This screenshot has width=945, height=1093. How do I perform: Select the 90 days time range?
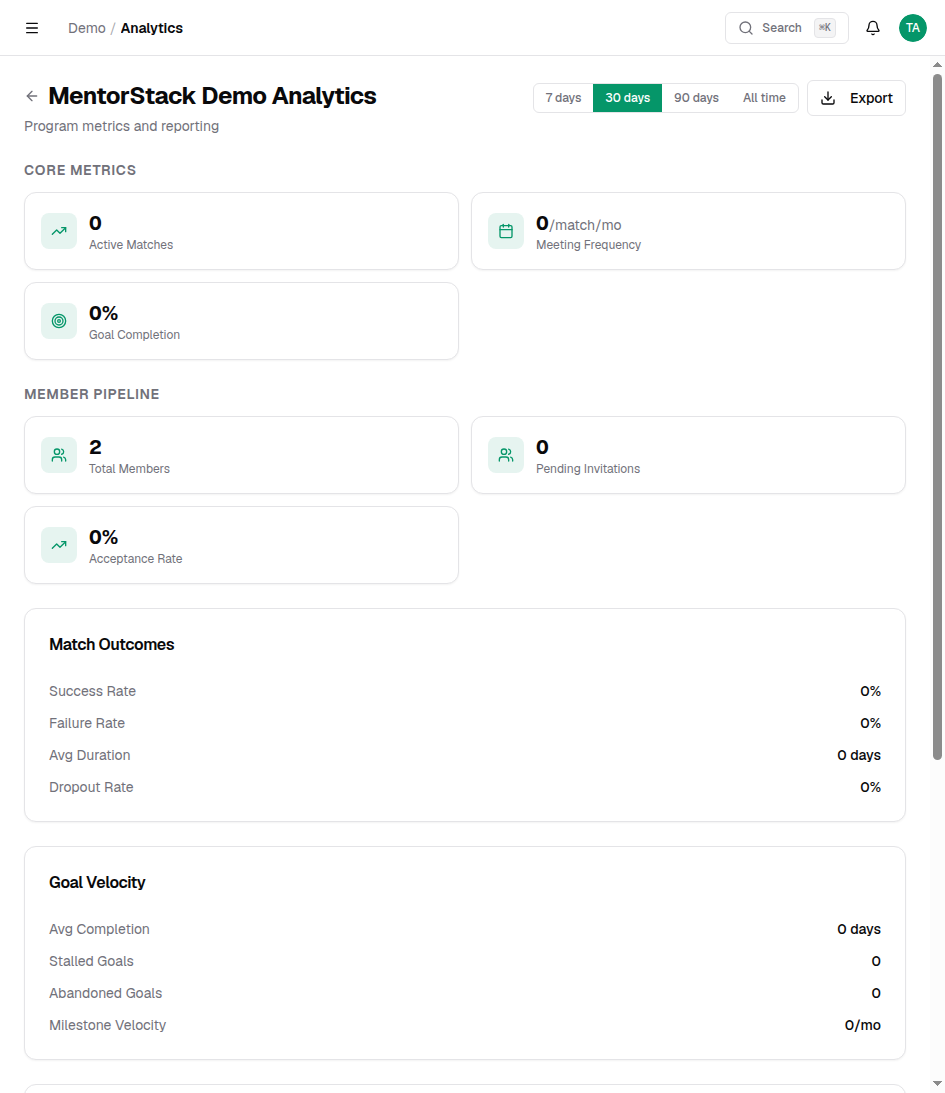click(696, 98)
